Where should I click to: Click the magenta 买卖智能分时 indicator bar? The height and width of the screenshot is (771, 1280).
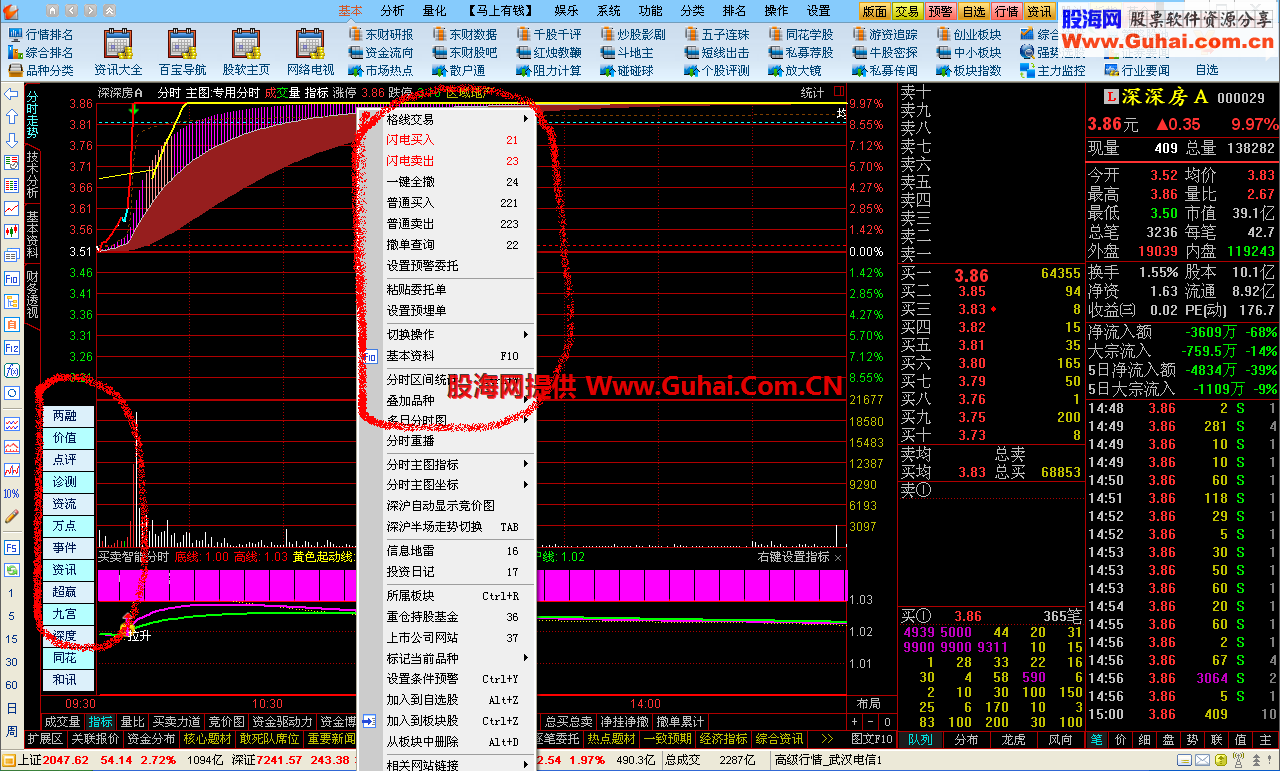point(470,584)
